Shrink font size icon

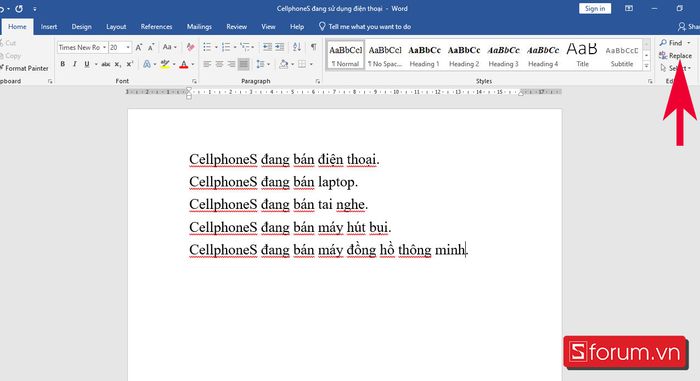click(151, 47)
